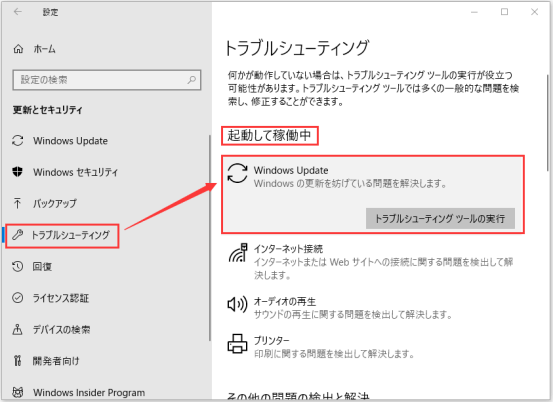Screen dimensions: 553x403
Task: Click the プリンター printer icon
Action: click(237, 343)
